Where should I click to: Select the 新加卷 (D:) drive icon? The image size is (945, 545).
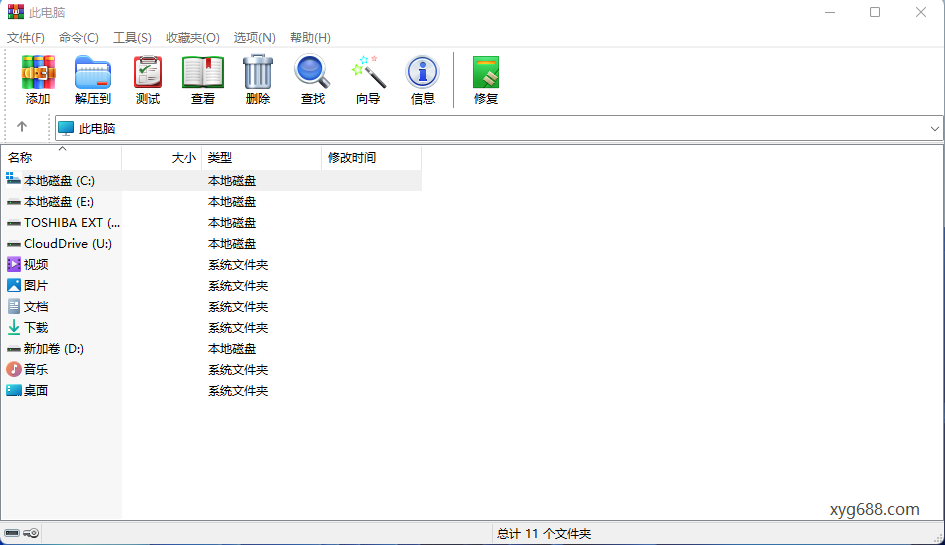tap(13, 349)
